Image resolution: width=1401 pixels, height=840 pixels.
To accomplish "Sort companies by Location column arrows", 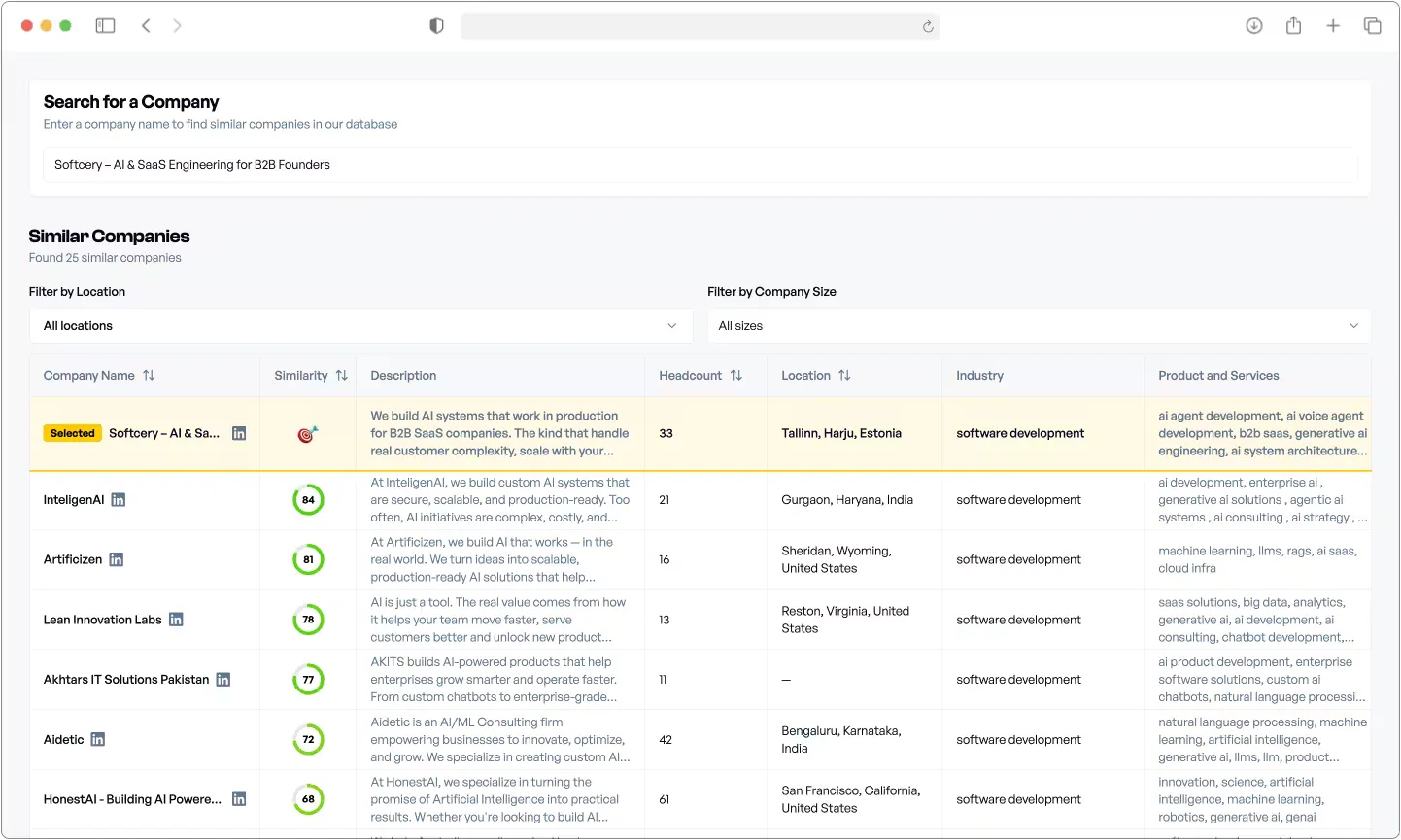I will [x=844, y=376].
